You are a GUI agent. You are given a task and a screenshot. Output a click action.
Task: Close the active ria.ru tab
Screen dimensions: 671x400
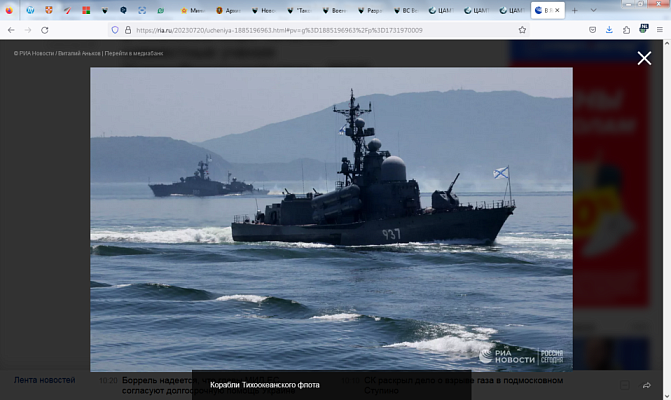coord(557,10)
